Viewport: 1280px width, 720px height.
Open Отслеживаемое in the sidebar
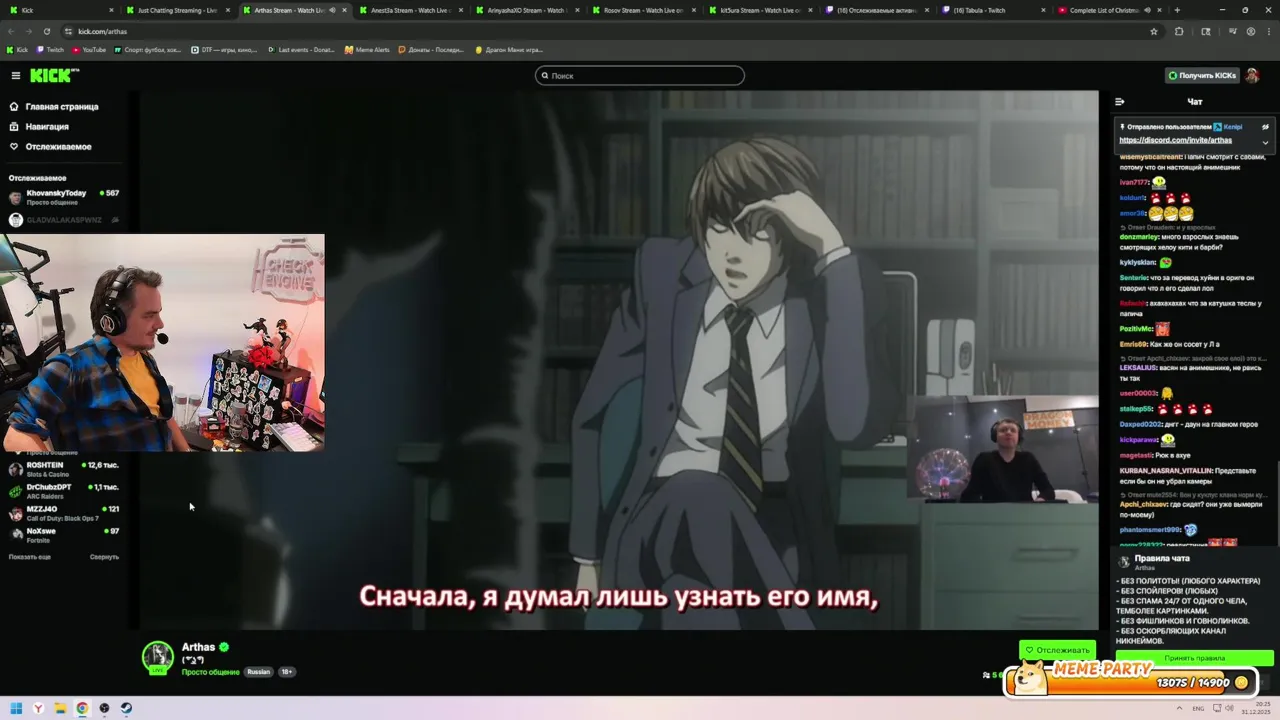coord(51,147)
